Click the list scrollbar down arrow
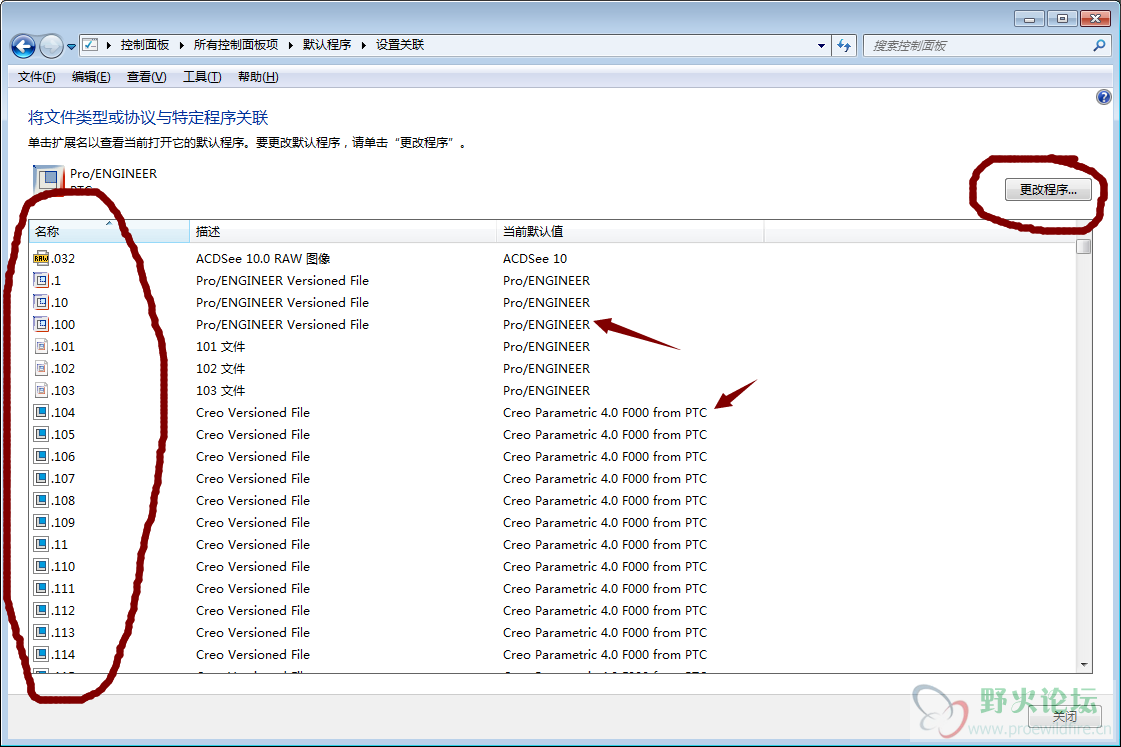This screenshot has height=747, width=1121. [x=1084, y=665]
